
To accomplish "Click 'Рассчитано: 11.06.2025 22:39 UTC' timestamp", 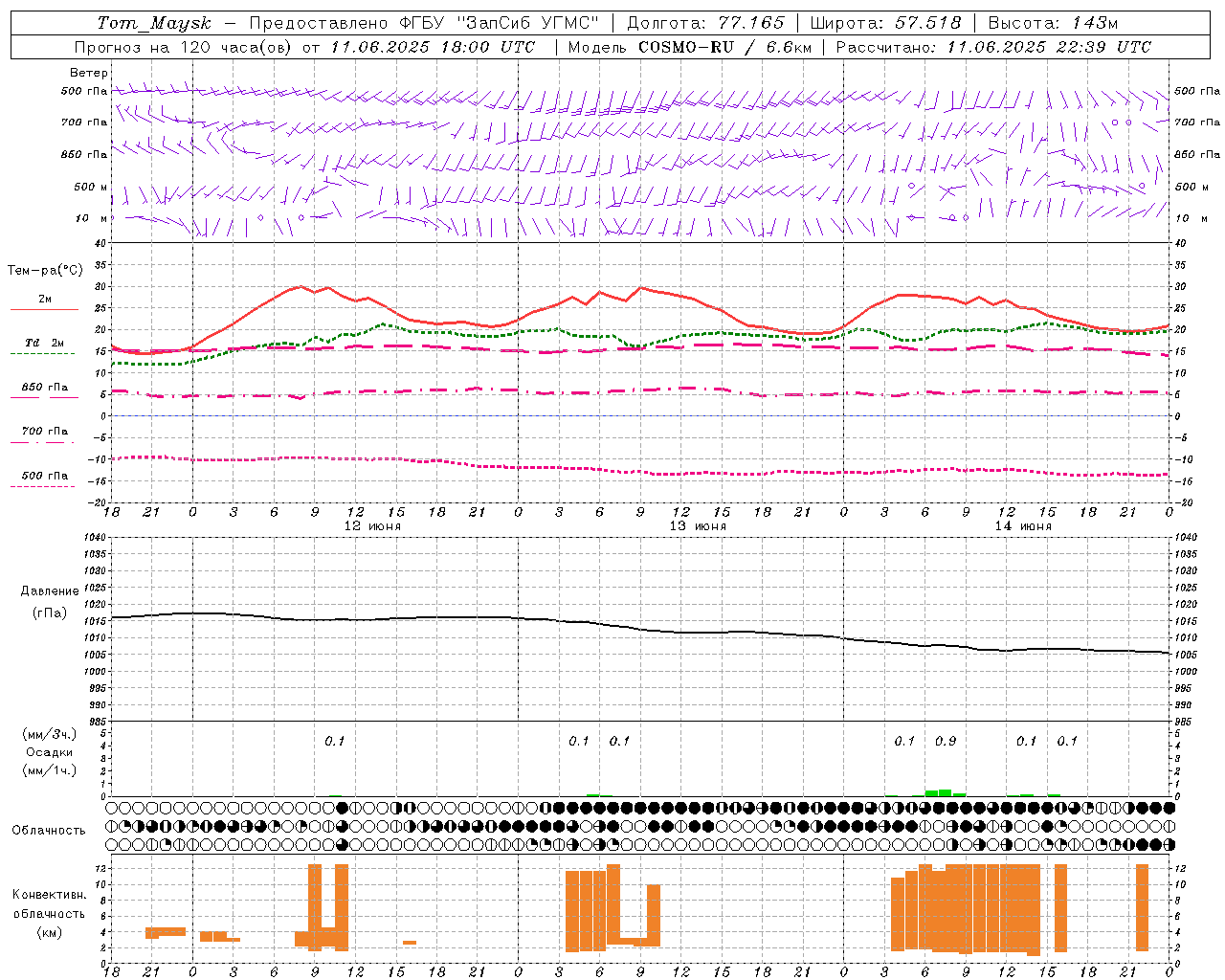I will (993, 46).
